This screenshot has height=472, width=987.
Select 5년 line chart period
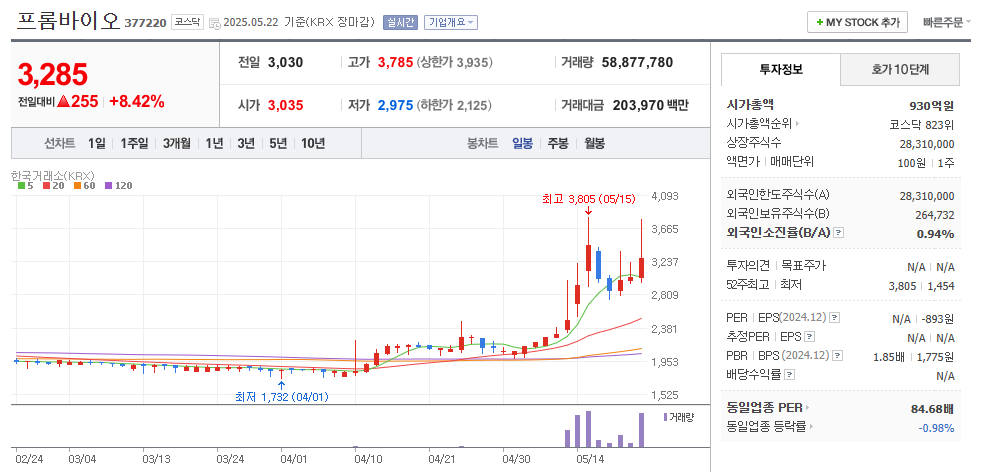(x=278, y=143)
